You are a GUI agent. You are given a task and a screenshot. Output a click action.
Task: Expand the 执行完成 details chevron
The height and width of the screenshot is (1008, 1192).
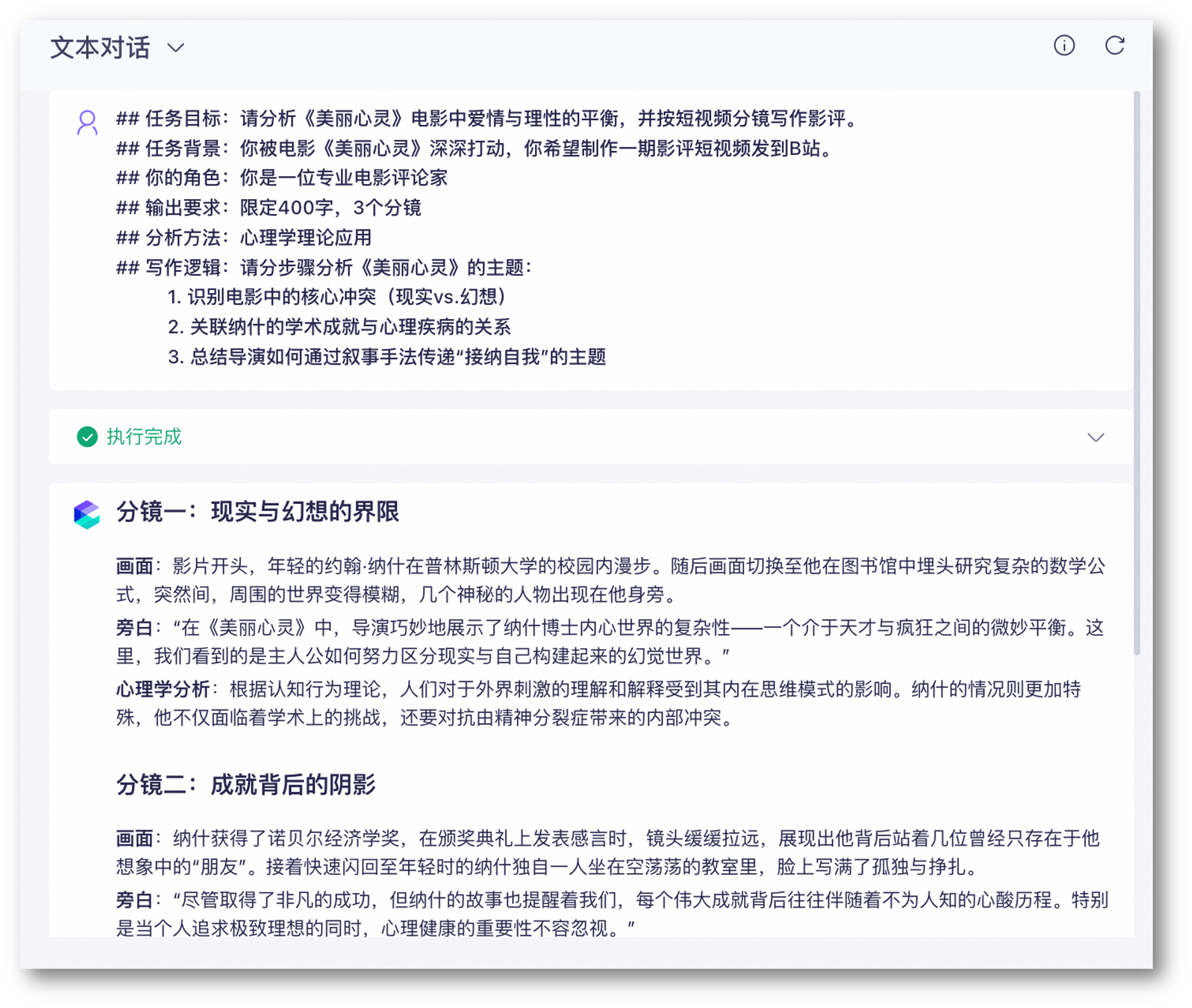(1095, 437)
